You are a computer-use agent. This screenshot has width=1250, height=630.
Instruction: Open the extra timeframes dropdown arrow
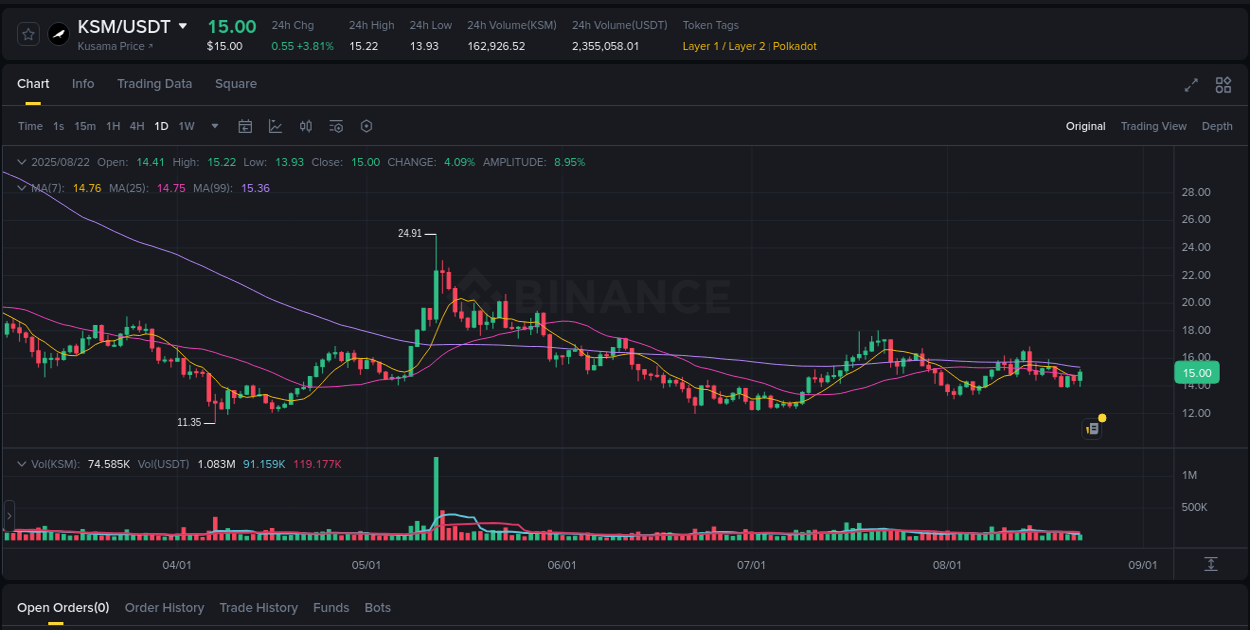tap(214, 126)
